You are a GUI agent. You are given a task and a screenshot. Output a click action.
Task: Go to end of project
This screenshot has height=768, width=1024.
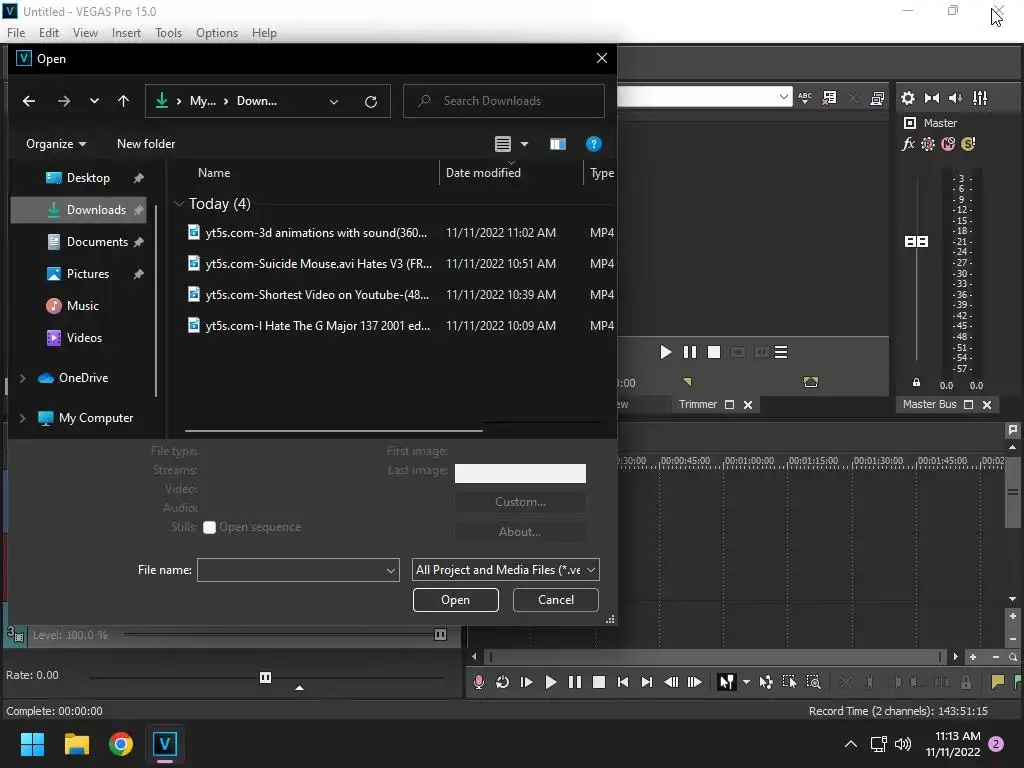[647, 682]
